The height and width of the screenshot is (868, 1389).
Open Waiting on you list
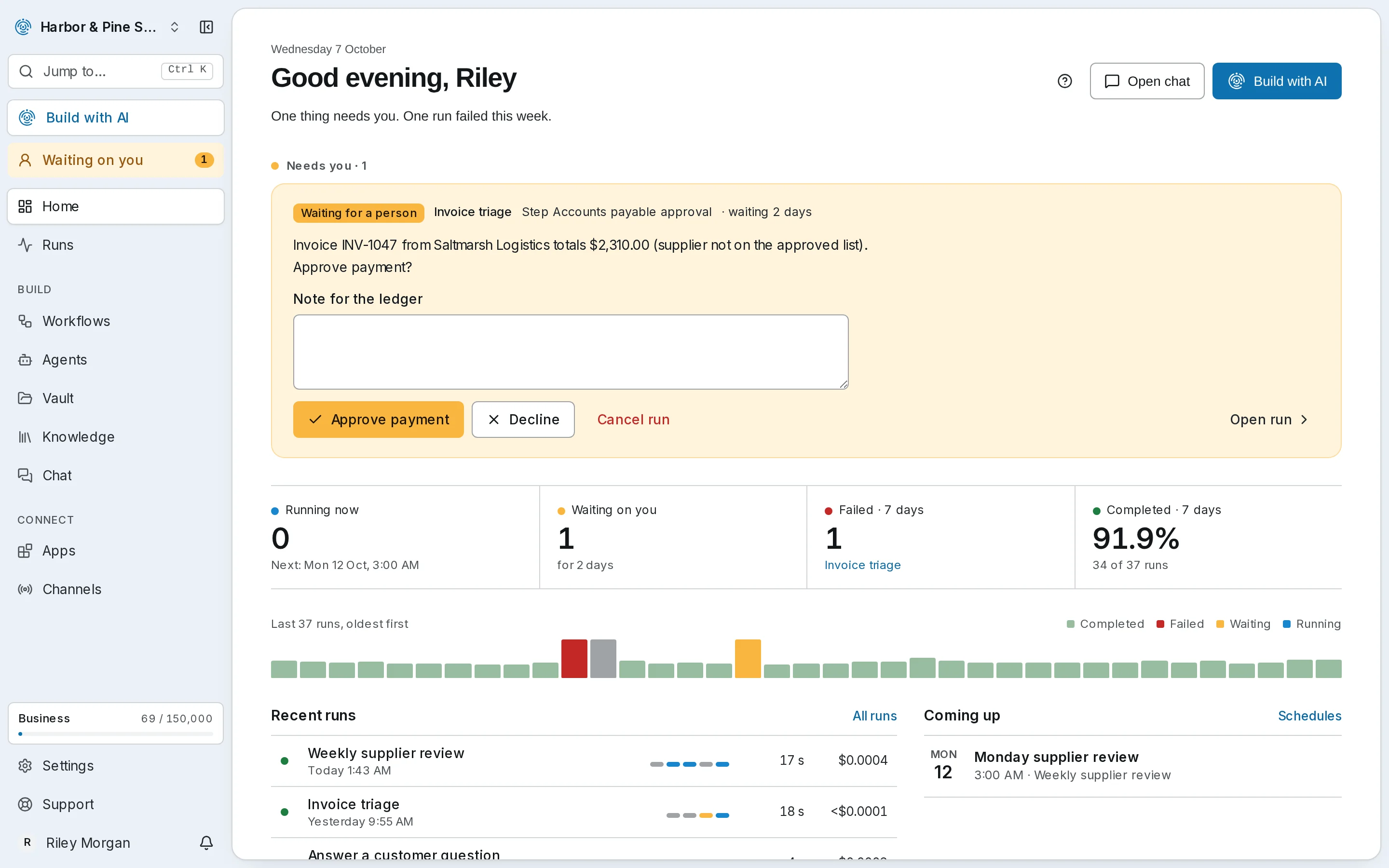(x=115, y=160)
